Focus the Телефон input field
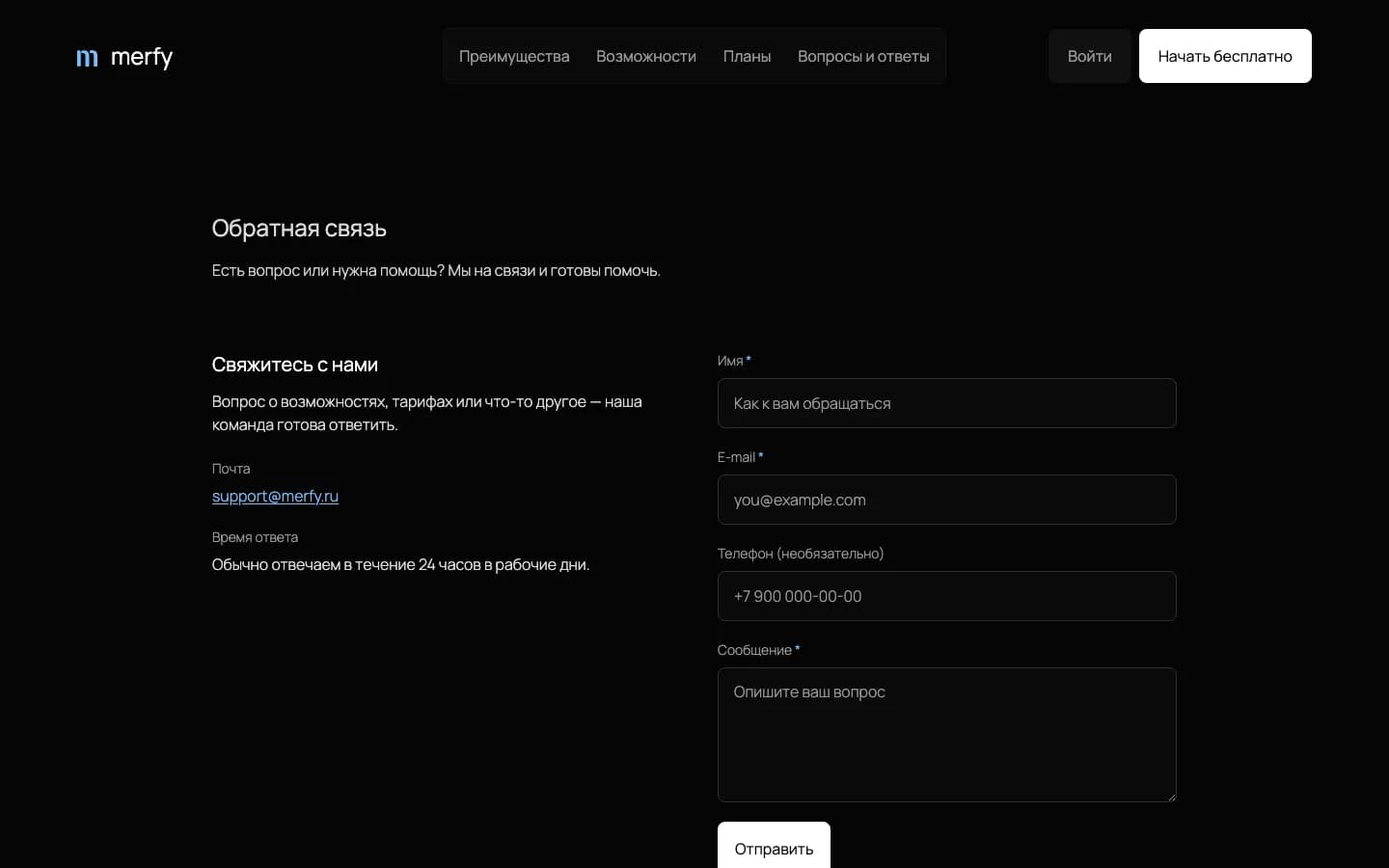The width and height of the screenshot is (1389, 868). point(947,596)
